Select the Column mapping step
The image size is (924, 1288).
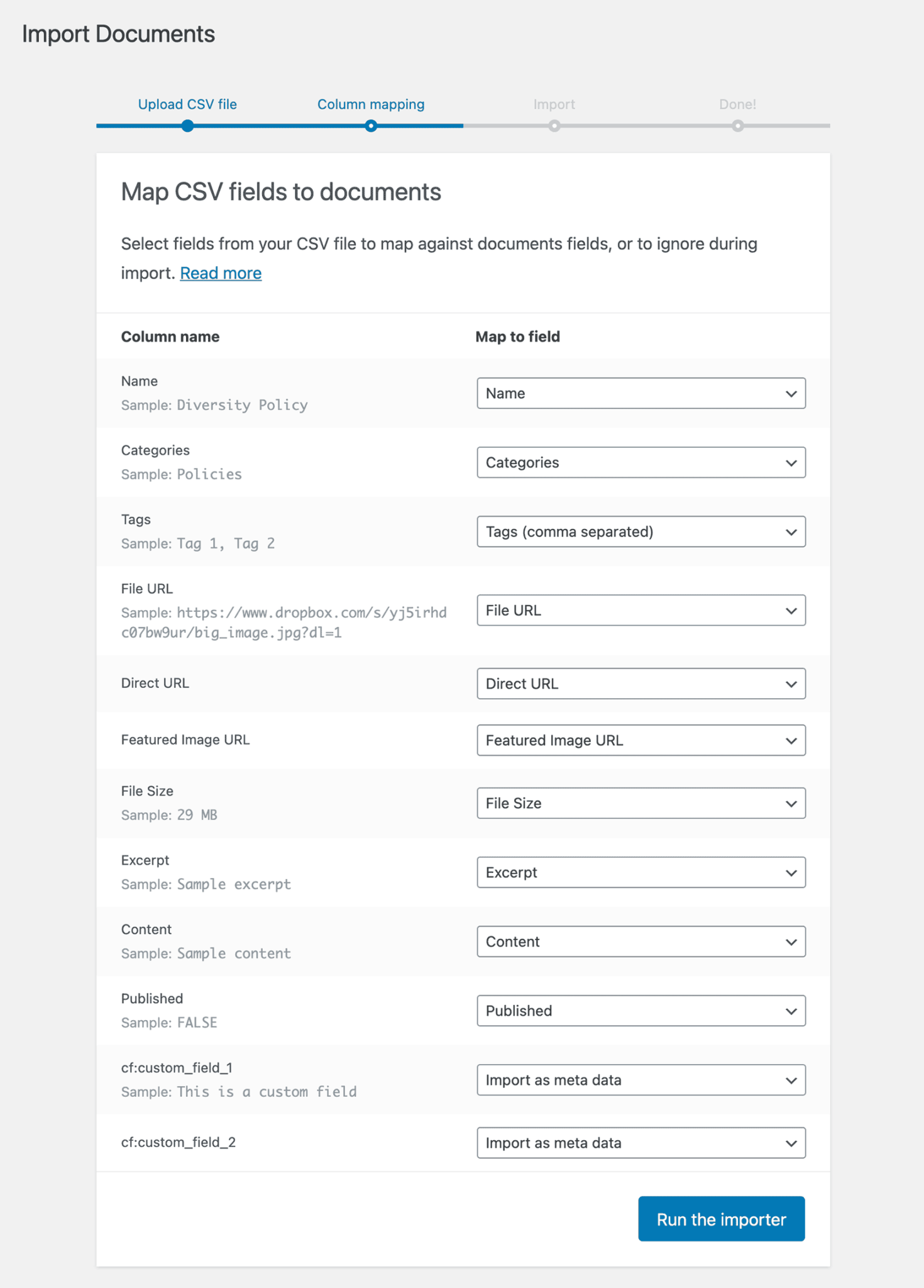point(371,104)
